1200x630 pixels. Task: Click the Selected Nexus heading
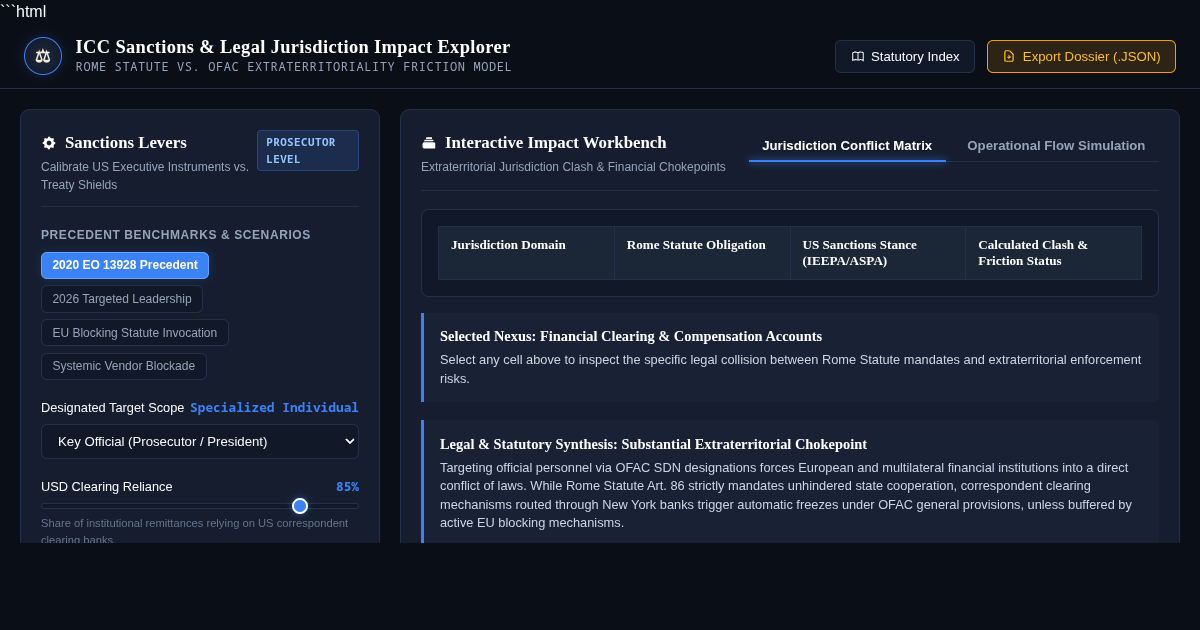coord(631,337)
